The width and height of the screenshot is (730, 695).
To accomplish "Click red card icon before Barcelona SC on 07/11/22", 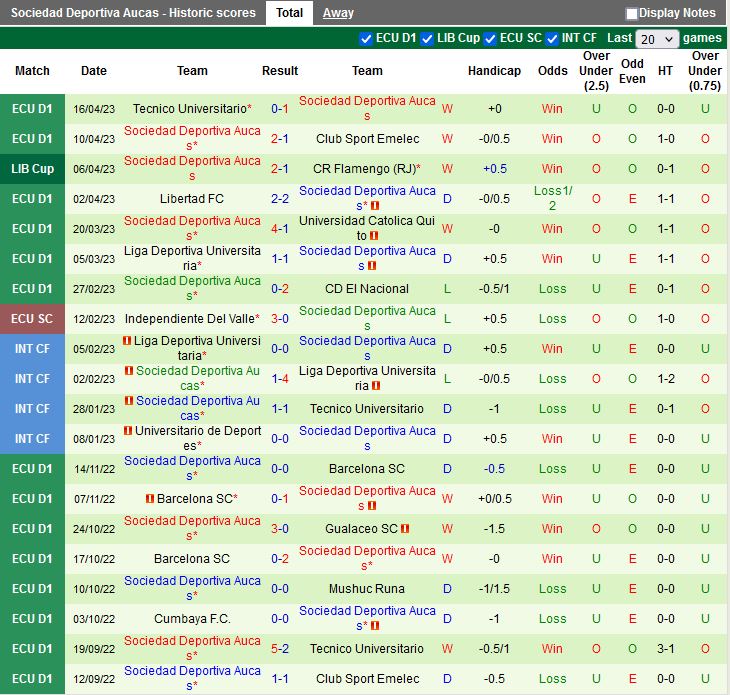I will 150,499.
